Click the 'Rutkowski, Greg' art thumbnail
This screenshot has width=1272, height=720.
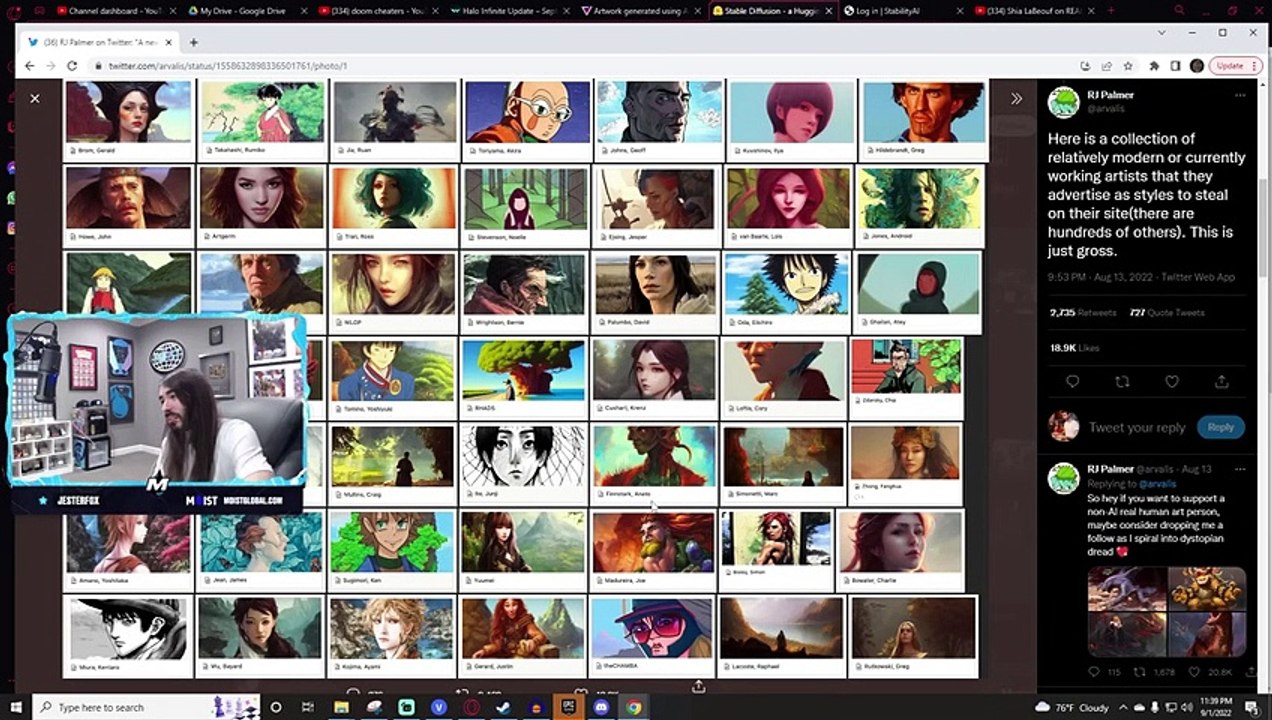tap(913, 636)
